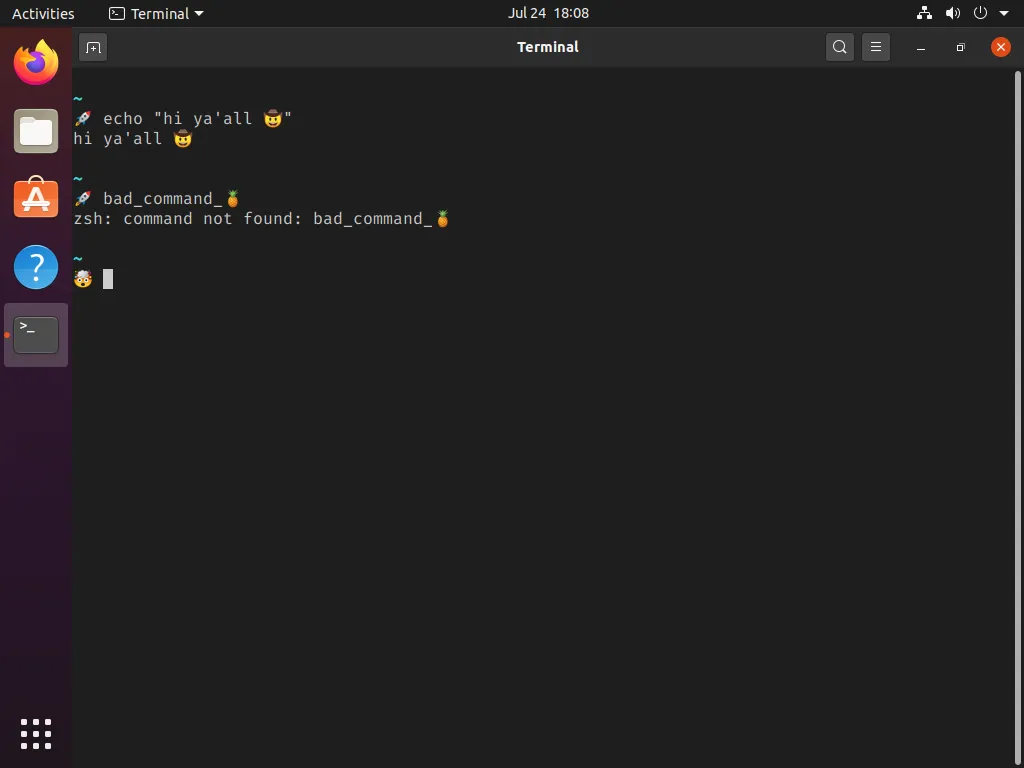1024x768 pixels.
Task: Click Activities in the top bar
Action: tap(43, 14)
